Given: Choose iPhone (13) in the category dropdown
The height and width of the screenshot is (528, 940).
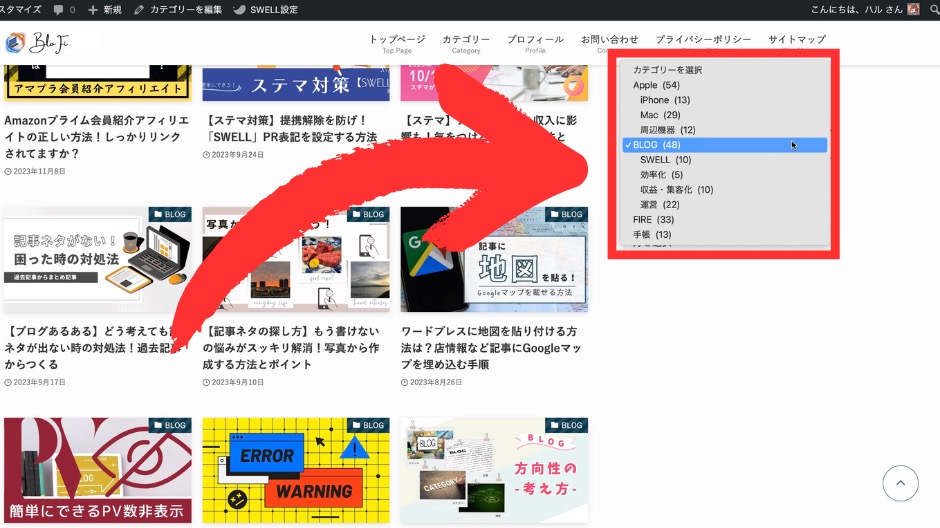Looking at the screenshot, I should point(725,100).
